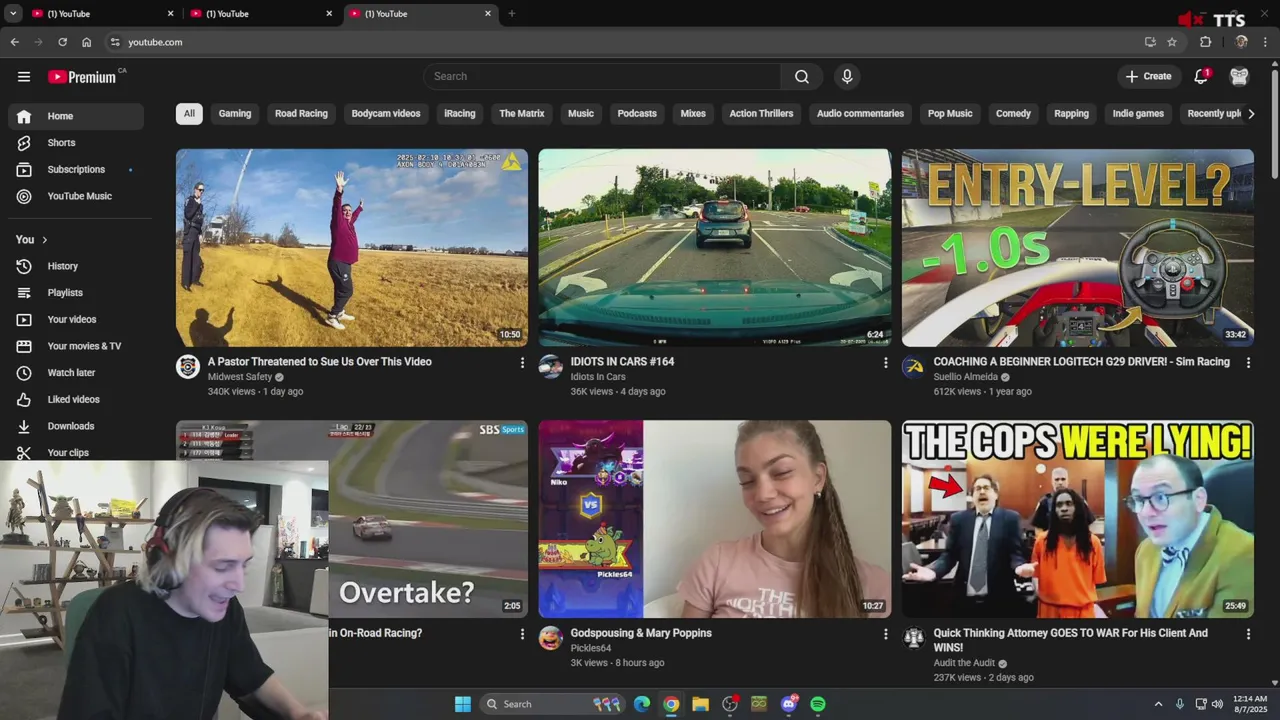The width and height of the screenshot is (1280, 720).
Task: Select the Podcasts filter chip
Action: pyautogui.click(x=637, y=114)
